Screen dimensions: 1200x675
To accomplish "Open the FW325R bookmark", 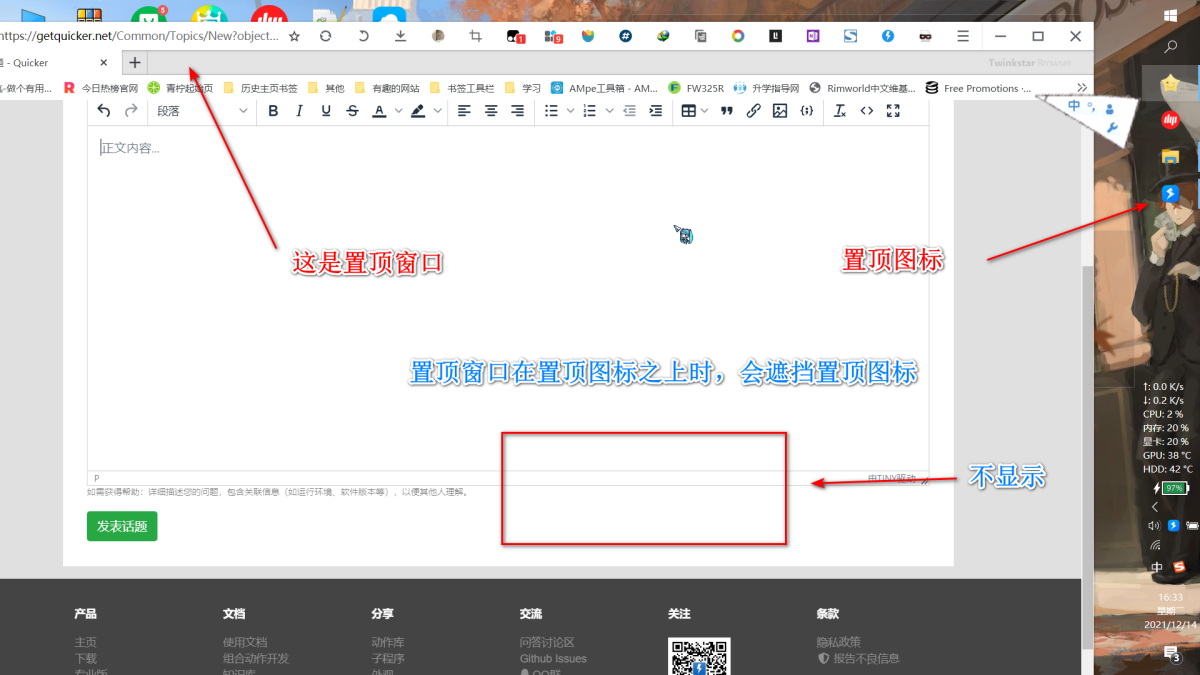I will pyautogui.click(x=695, y=88).
